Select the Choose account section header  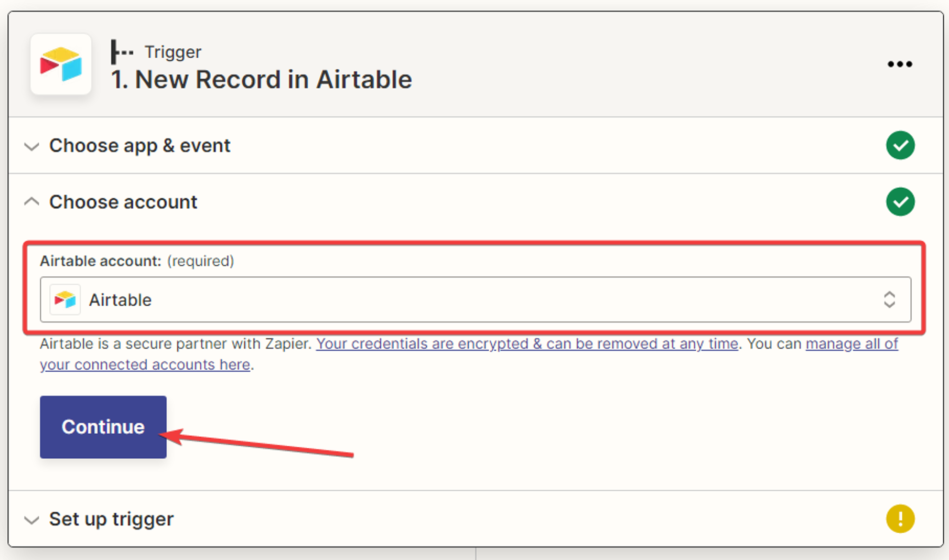(x=123, y=202)
